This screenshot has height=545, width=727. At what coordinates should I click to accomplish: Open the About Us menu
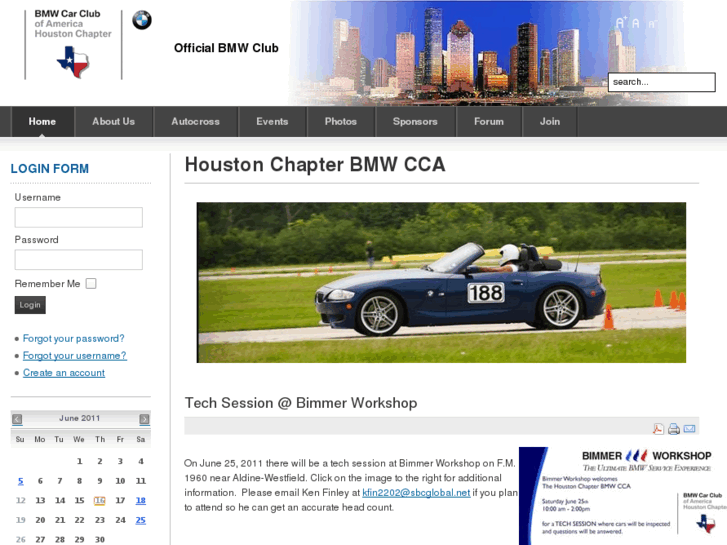(114, 122)
